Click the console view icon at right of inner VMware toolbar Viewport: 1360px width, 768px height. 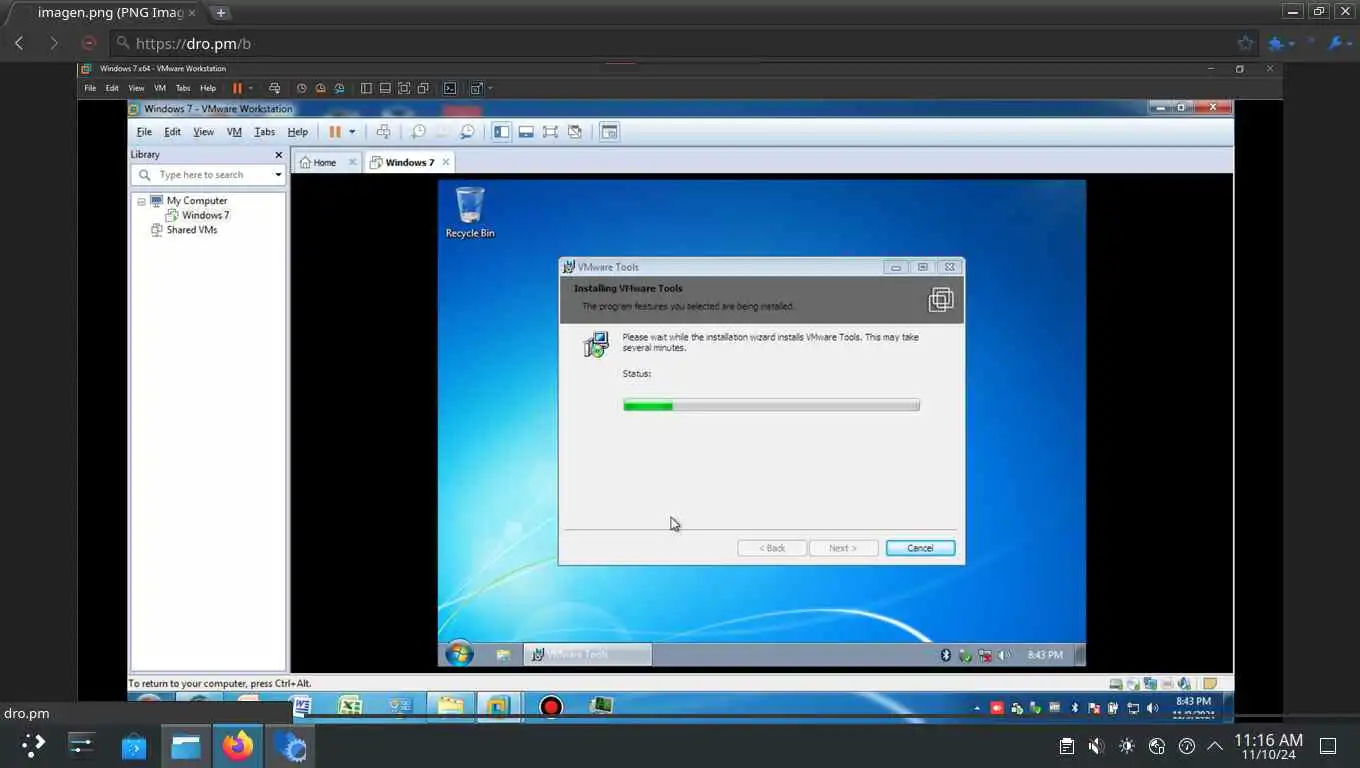609,132
